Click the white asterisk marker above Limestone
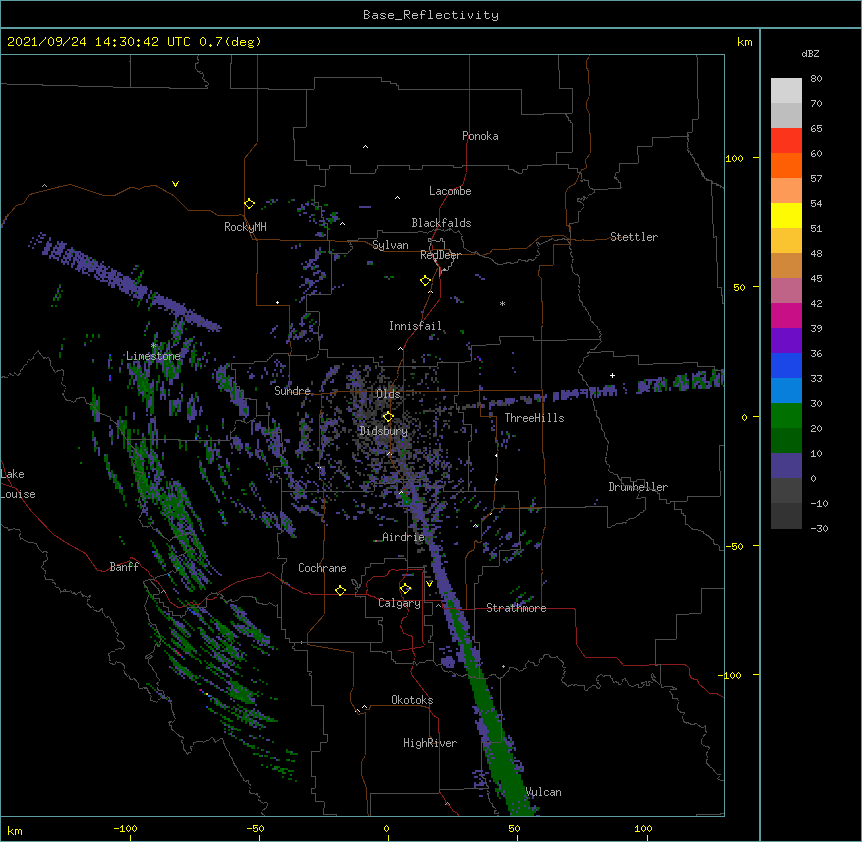The image size is (862, 842). click(153, 346)
